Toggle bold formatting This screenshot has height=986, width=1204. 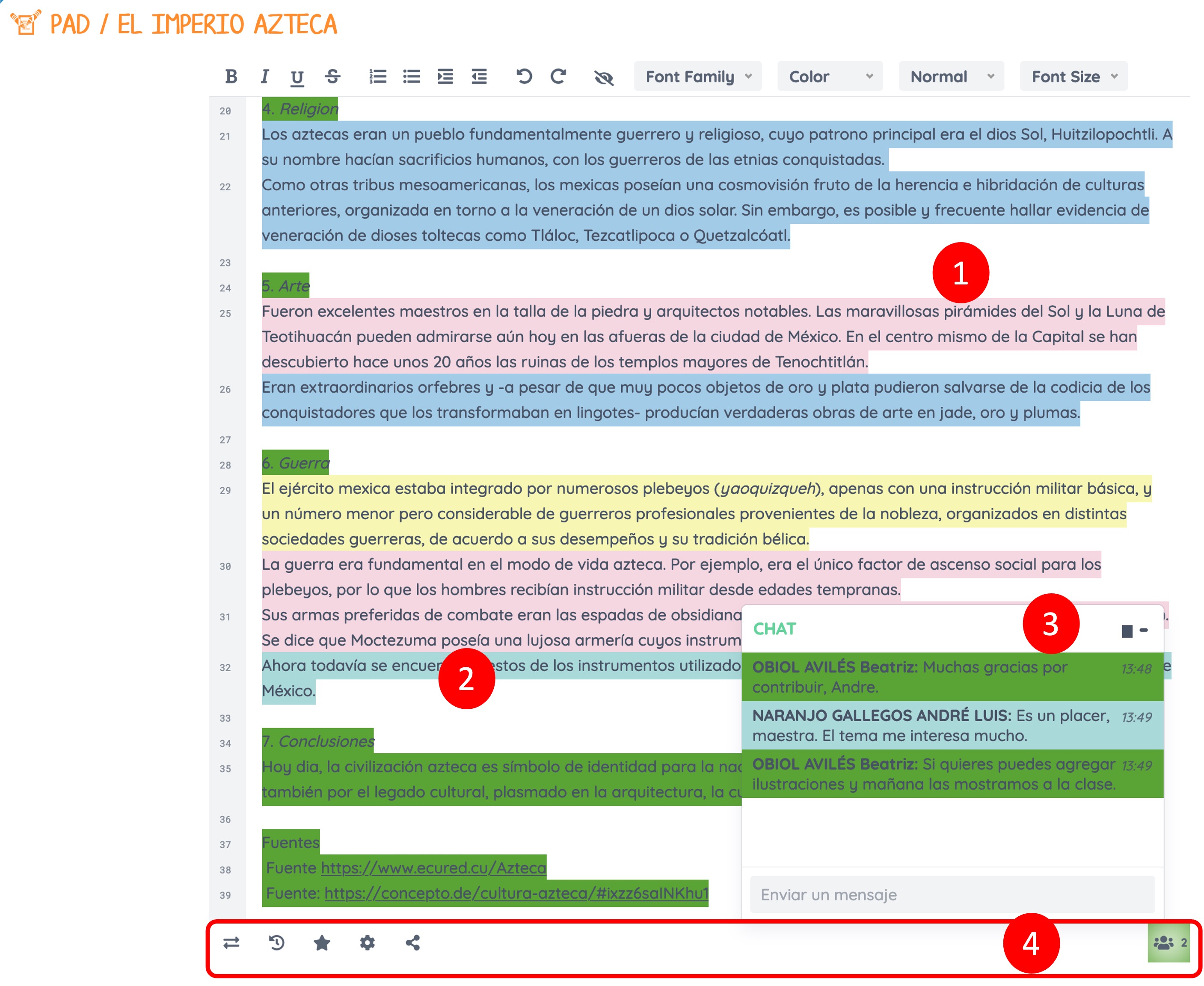pyautogui.click(x=231, y=76)
